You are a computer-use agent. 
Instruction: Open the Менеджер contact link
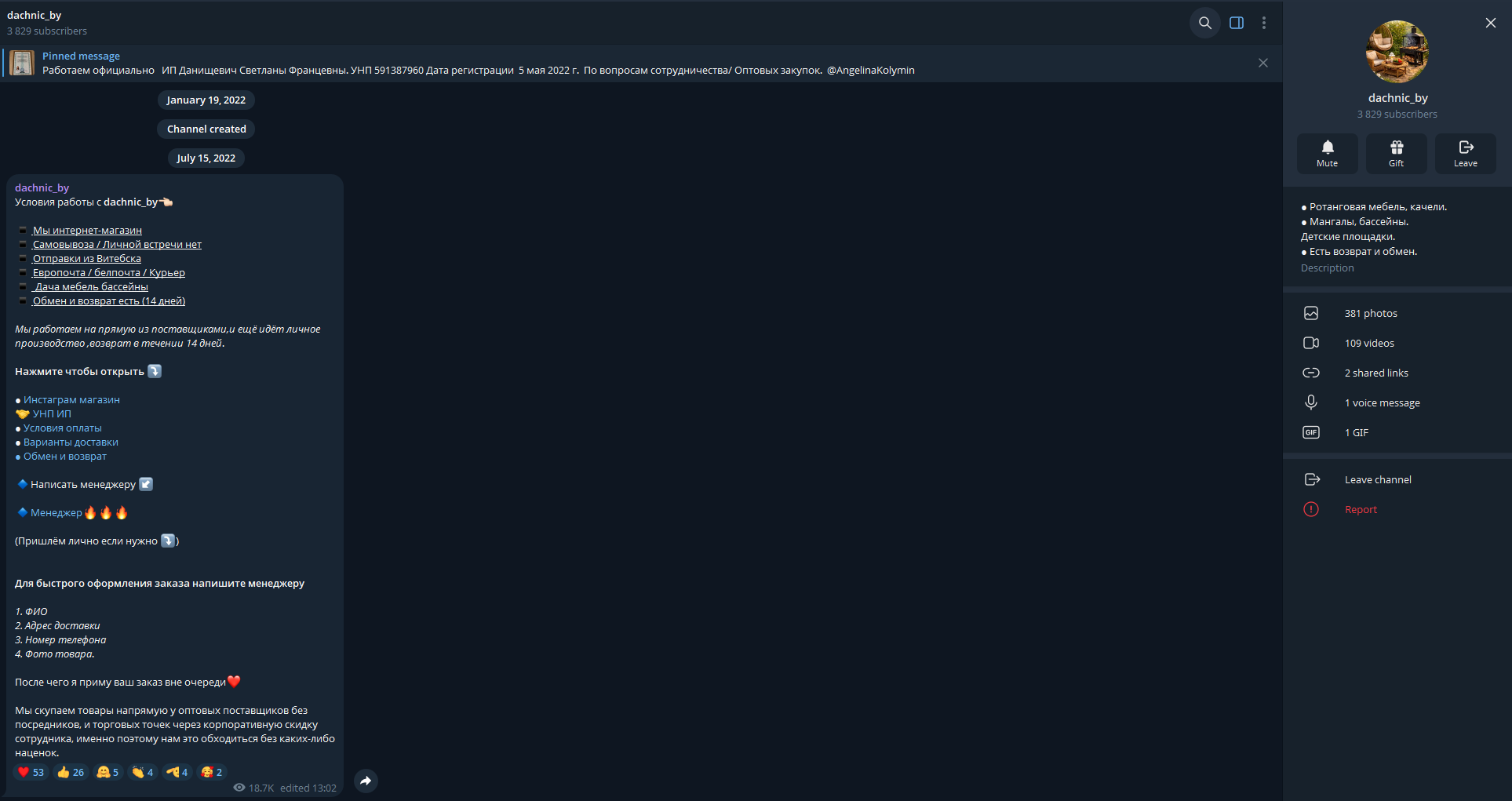pyautogui.click(x=56, y=512)
